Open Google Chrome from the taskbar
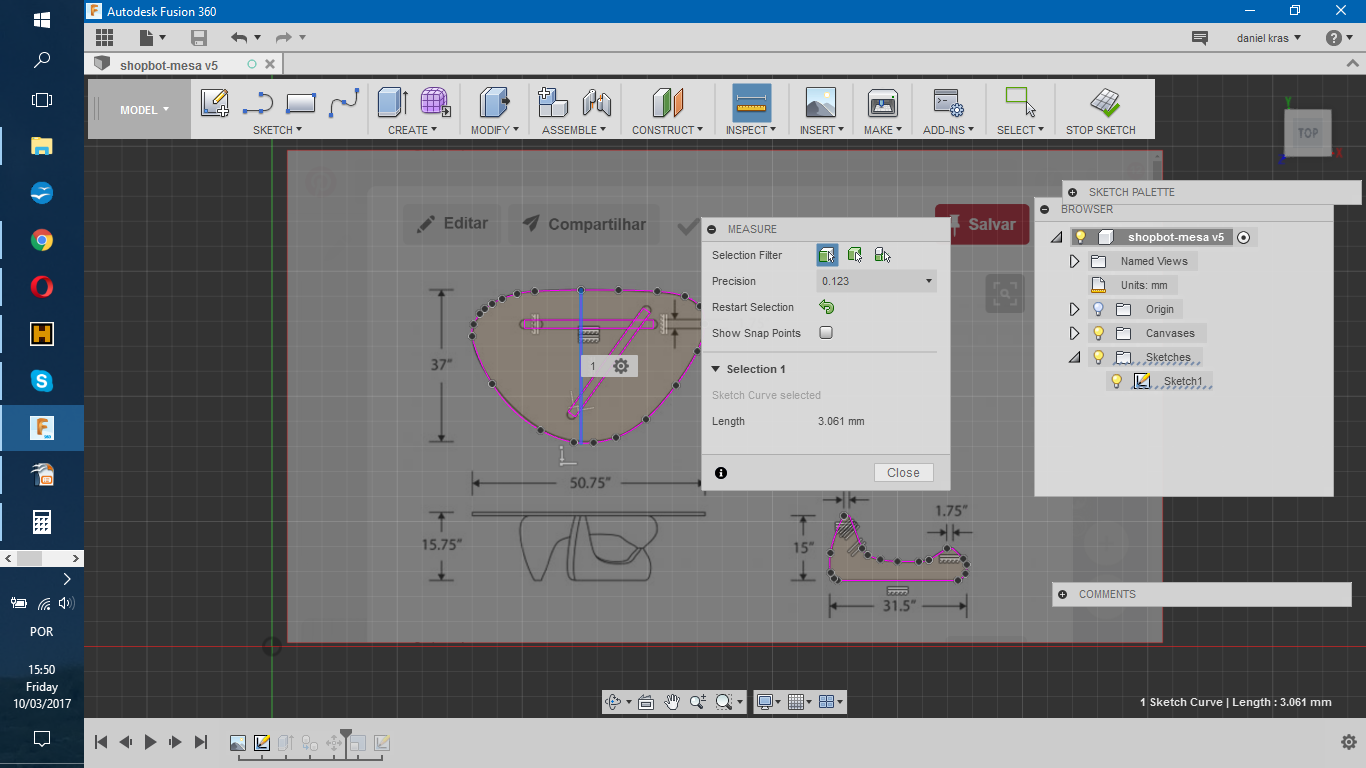The width and height of the screenshot is (1366, 768). point(42,240)
